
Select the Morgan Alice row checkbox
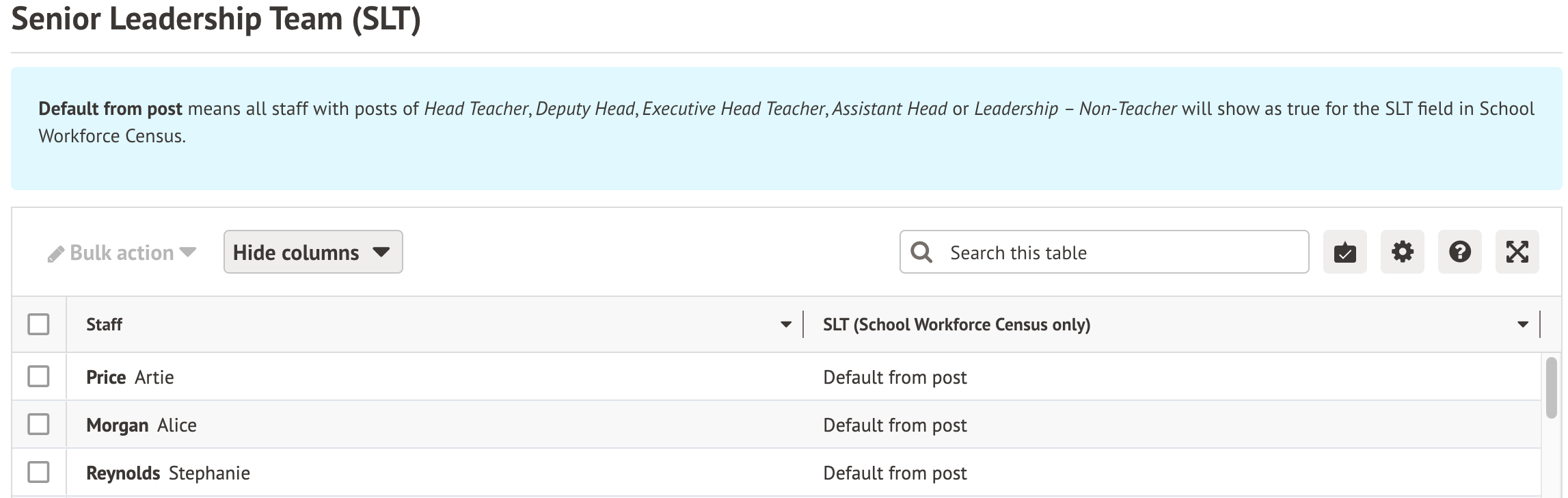coord(38,424)
